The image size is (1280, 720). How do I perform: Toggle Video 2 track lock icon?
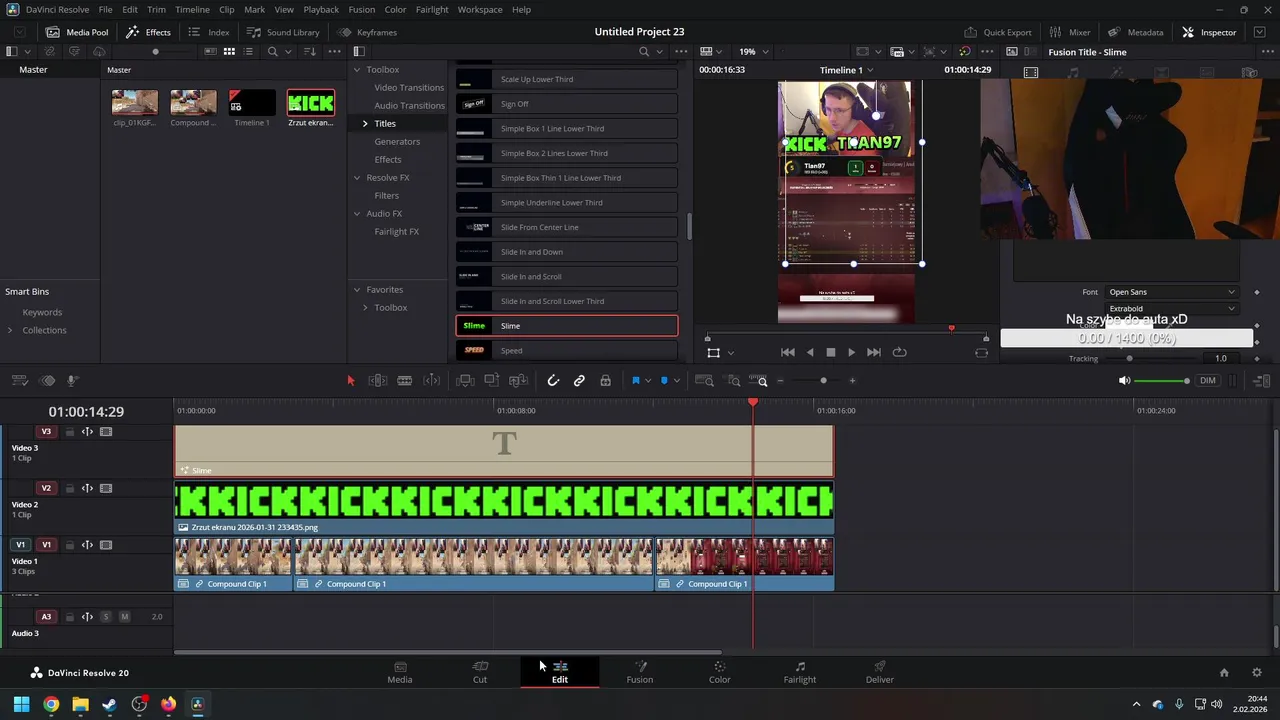coord(69,489)
